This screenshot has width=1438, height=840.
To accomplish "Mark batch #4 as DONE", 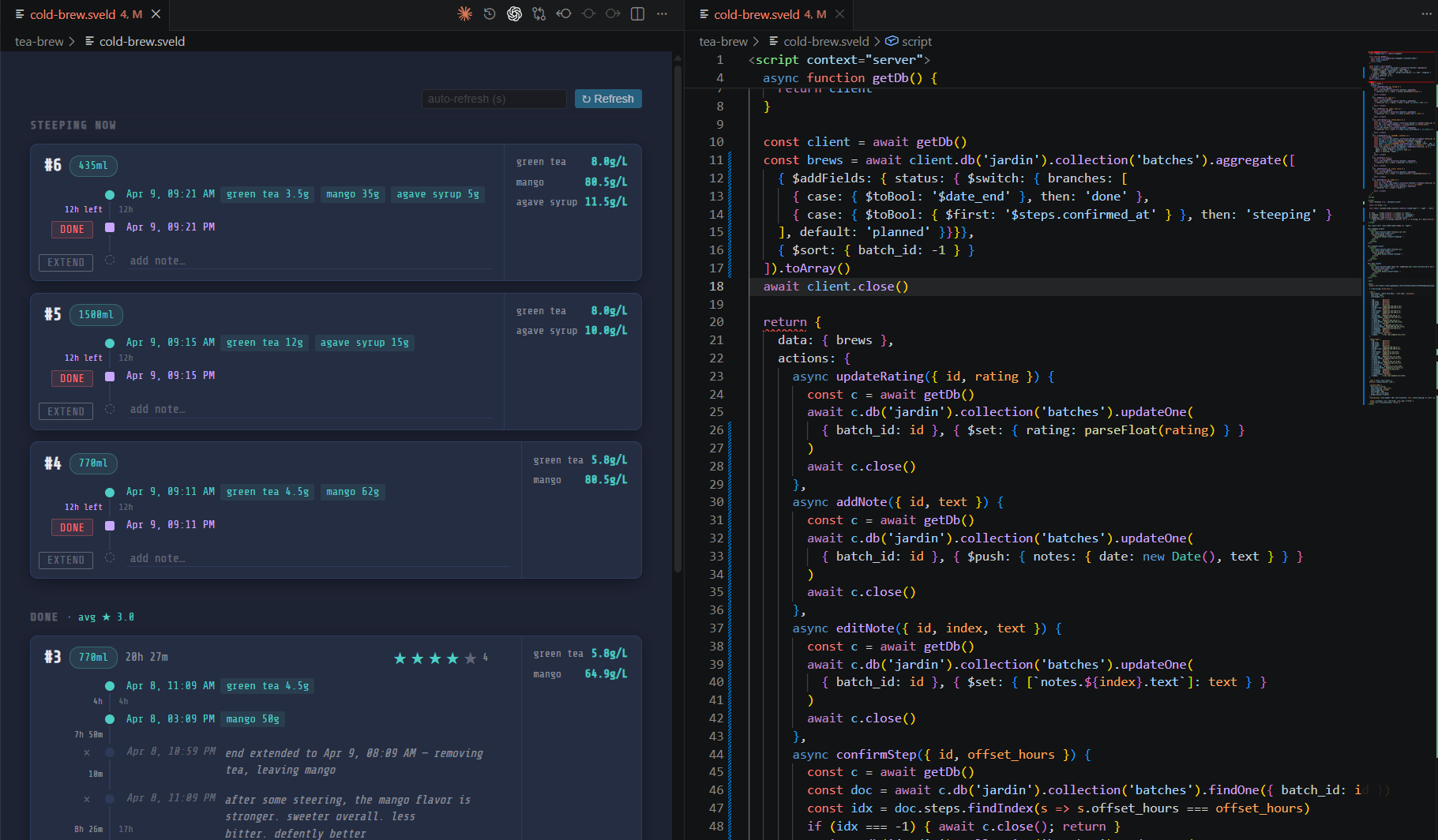I will coord(72,527).
